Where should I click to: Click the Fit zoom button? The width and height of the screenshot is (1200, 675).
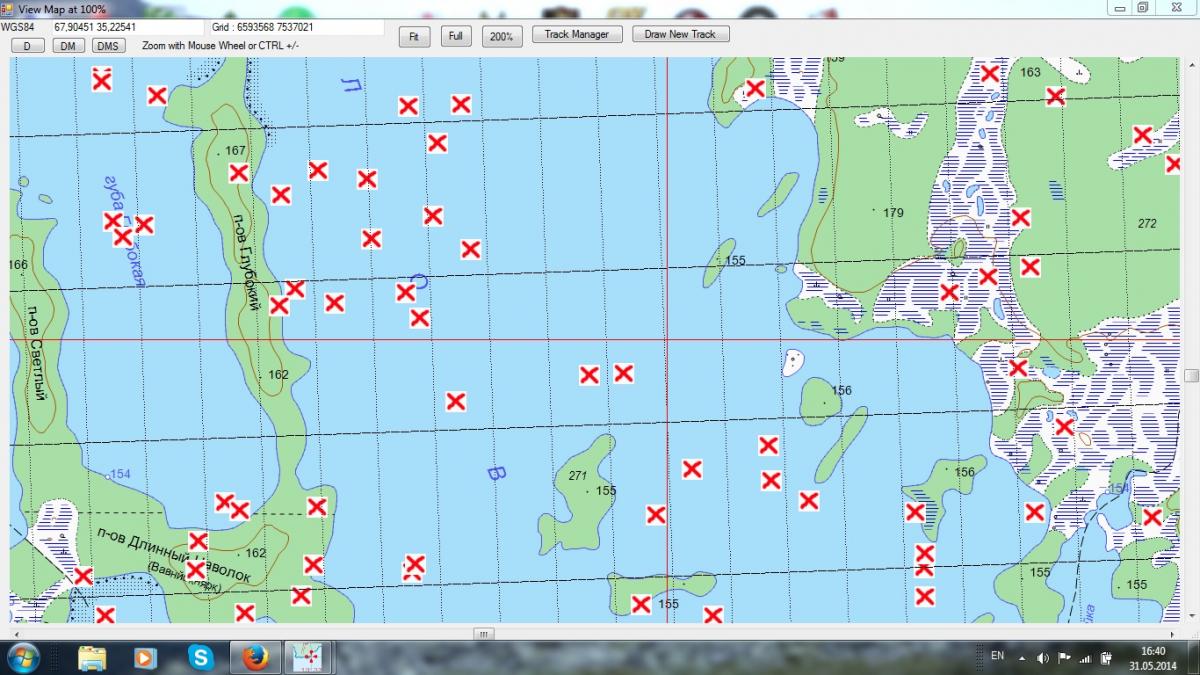pyautogui.click(x=414, y=36)
